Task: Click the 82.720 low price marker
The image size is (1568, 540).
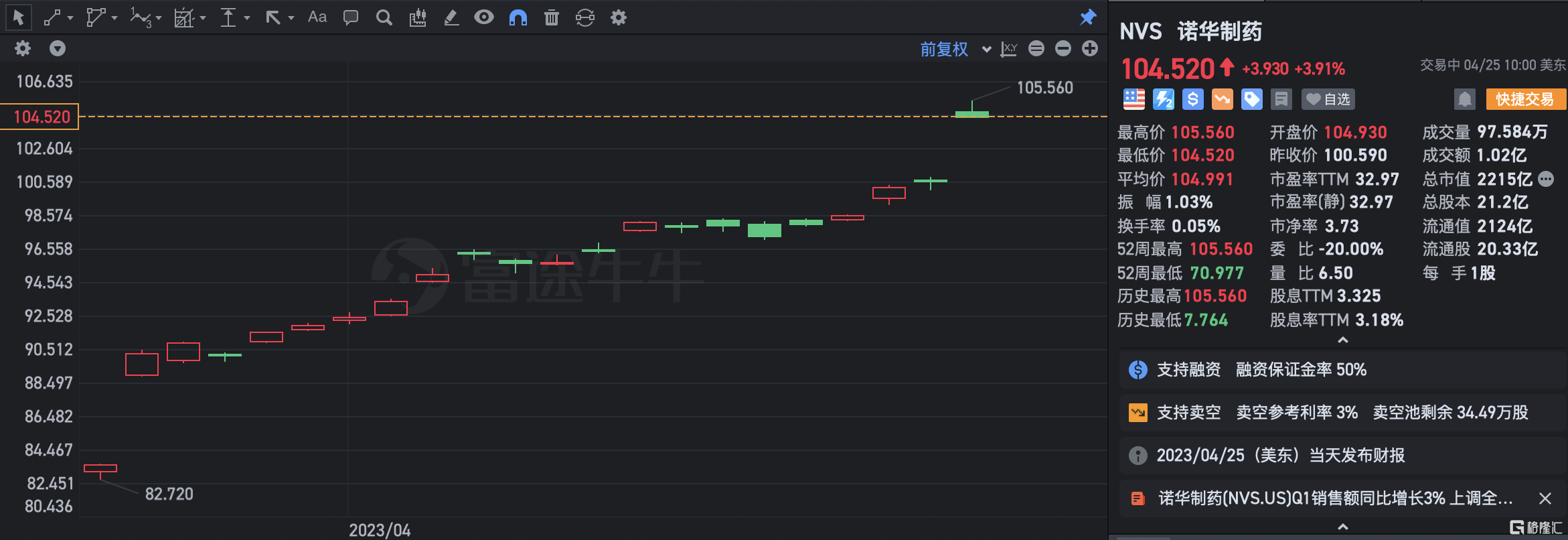Action: (169, 494)
